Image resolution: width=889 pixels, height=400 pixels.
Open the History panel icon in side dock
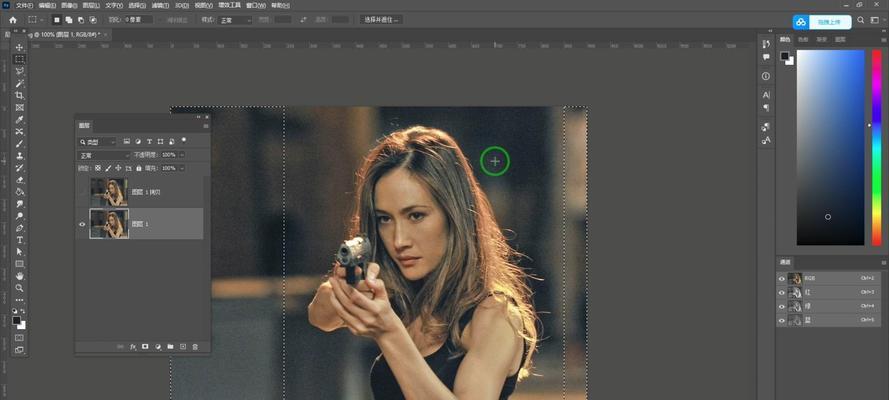tap(766, 44)
